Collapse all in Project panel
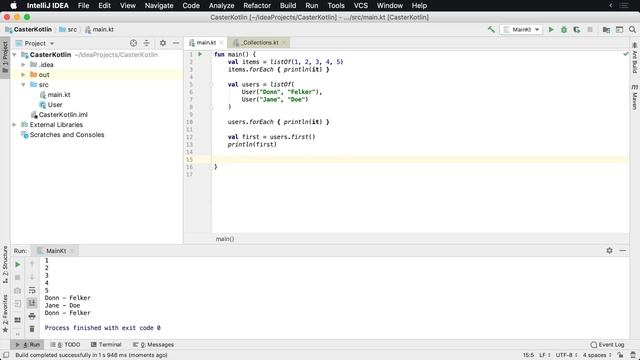 click(147, 43)
